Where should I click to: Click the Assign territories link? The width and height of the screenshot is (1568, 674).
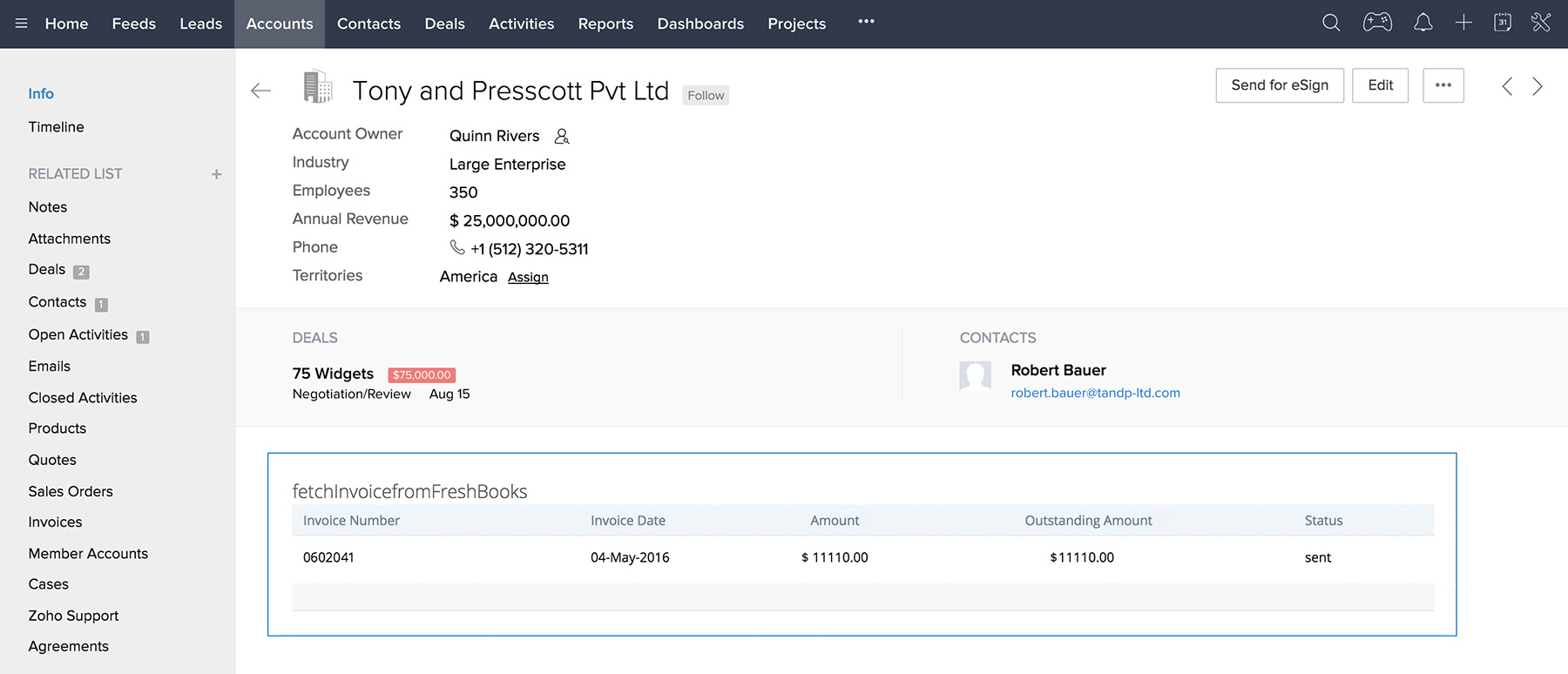pyautogui.click(x=528, y=277)
